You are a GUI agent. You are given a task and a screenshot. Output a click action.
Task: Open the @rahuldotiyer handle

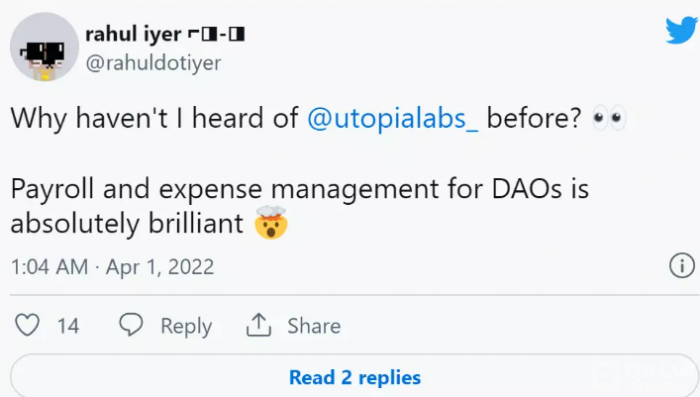pyautogui.click(x=153, y=63)
